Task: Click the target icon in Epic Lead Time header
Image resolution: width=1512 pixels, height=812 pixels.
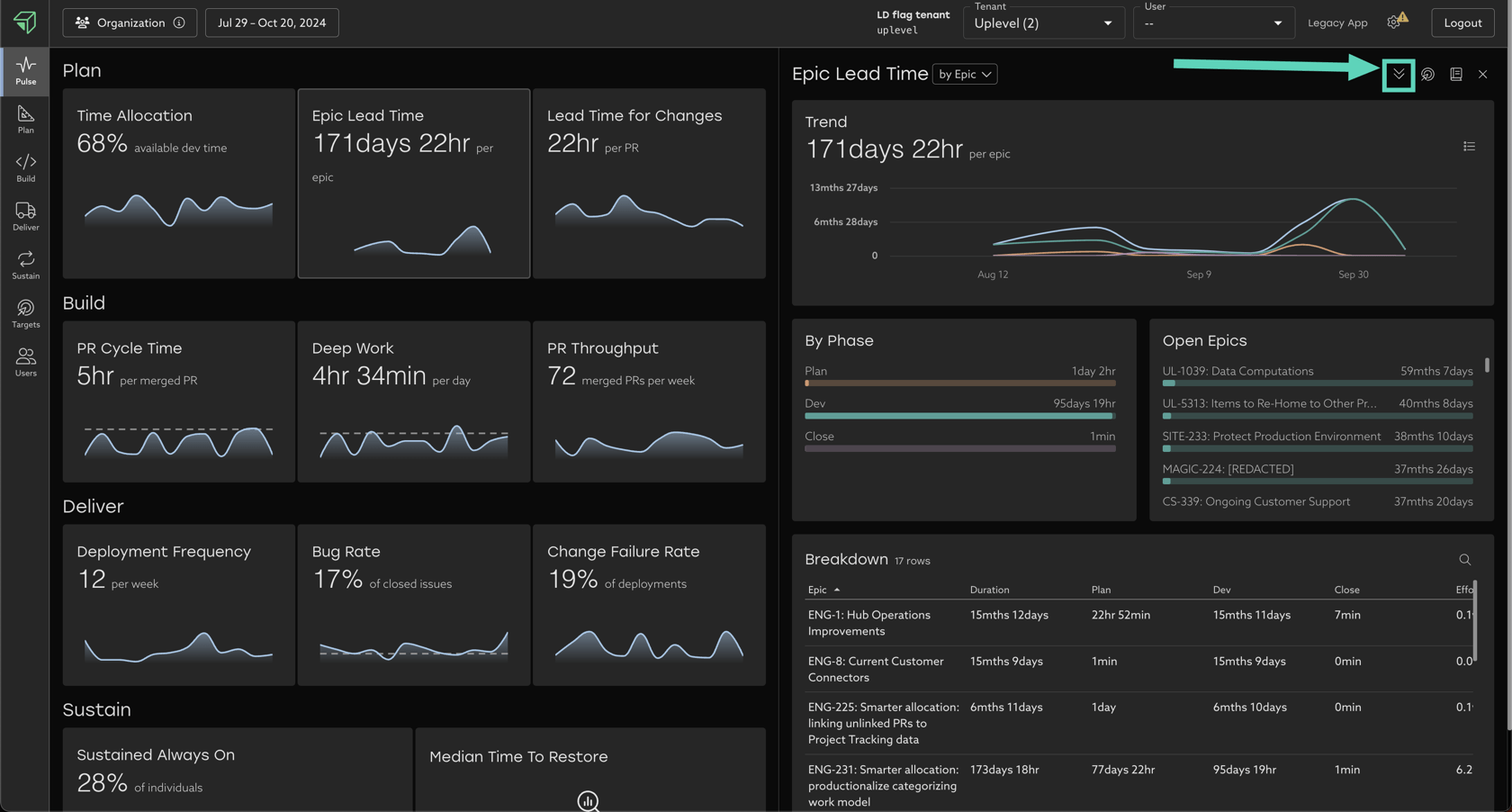Action: (x=1427, y=75)
